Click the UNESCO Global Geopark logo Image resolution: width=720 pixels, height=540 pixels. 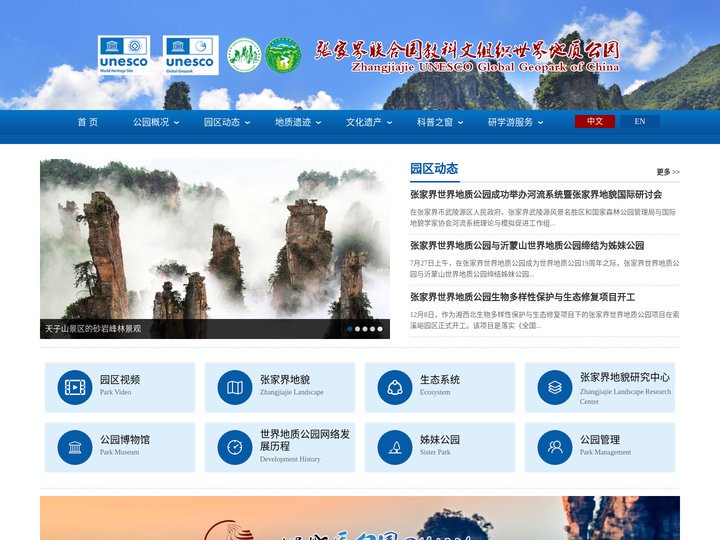click(191, 55)
